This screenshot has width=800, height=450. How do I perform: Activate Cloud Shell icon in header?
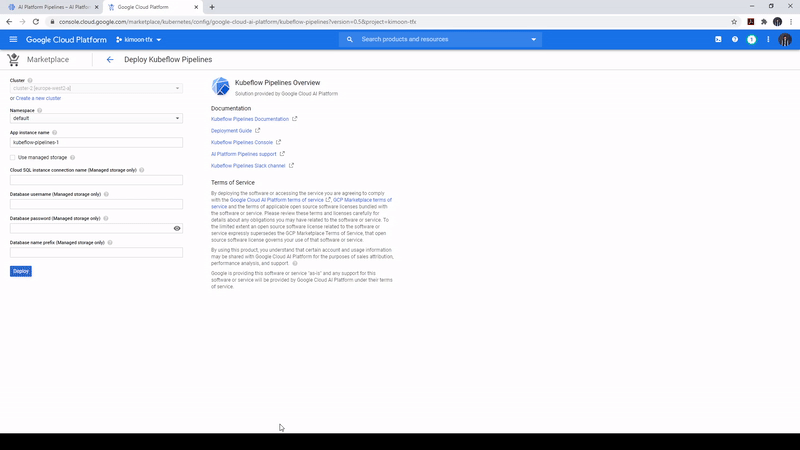point(718,39)
